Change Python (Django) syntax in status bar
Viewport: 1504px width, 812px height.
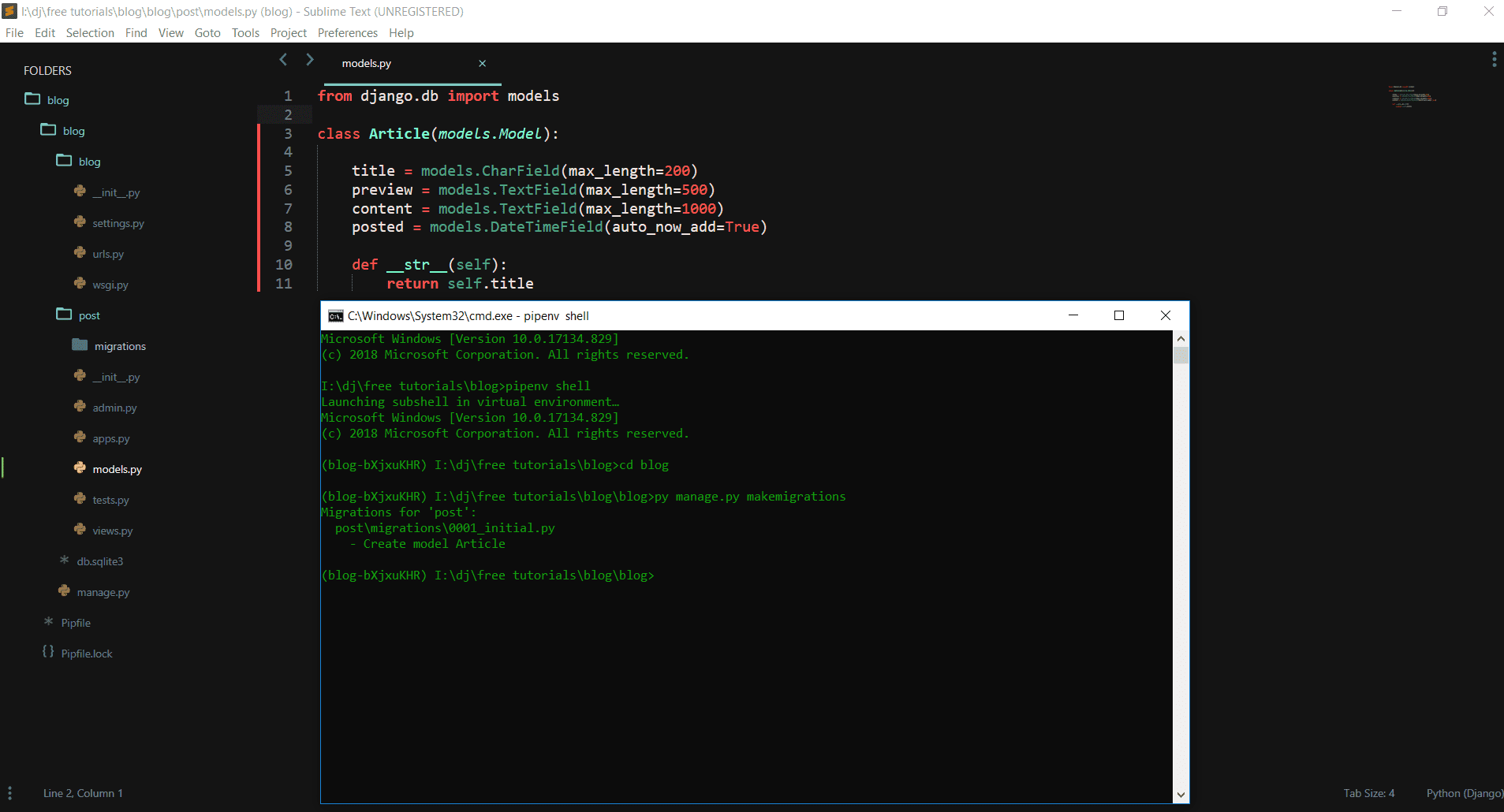pos(1464,793)
